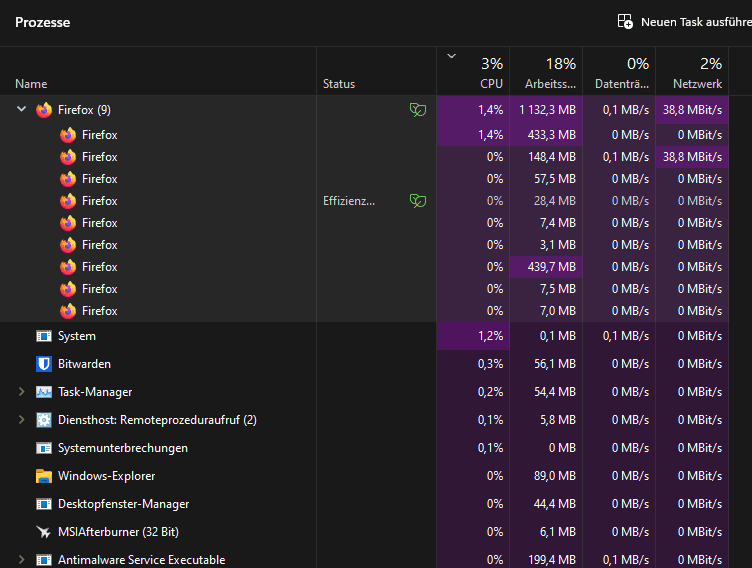Screen dimensions: 752x568
Task: Select the Prozesse page heading
Action: (42, 22)
